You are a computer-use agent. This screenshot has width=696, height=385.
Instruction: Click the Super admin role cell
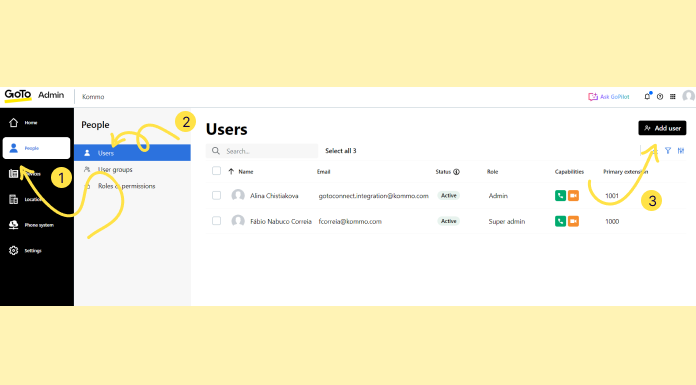coord(506,222)
